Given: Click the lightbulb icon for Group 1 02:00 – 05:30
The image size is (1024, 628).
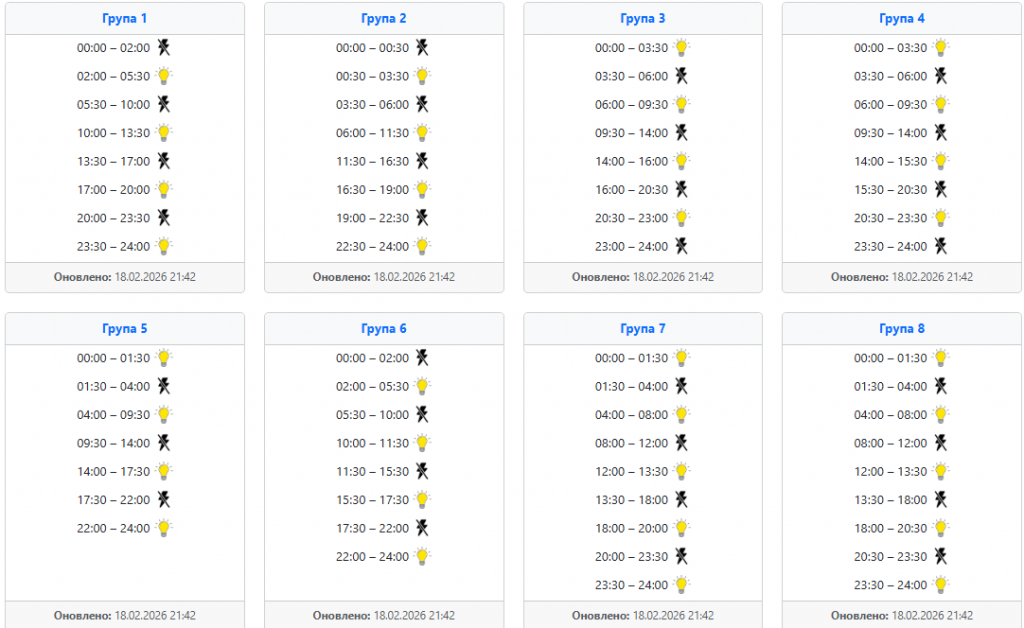Looking at the screenshot, I should [x=164, y=76].
